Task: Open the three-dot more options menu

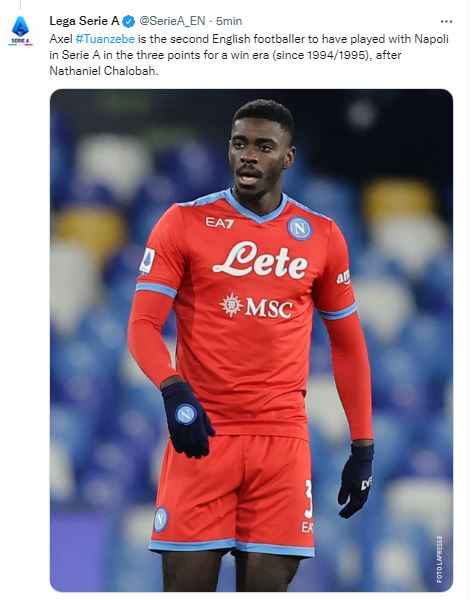Action: pyautogui.click(x=446, y=21)
